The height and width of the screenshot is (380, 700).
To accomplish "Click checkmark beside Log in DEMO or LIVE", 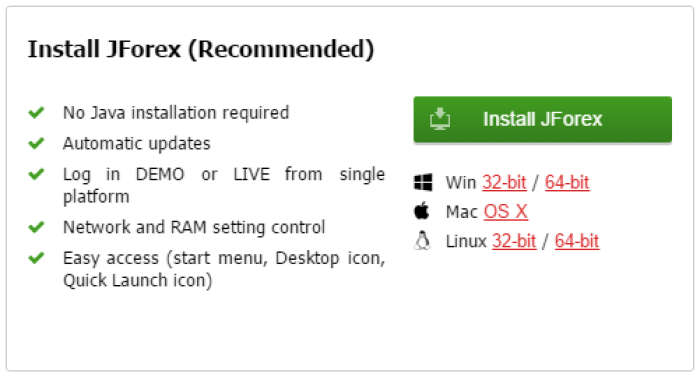I will tap(36, 174).
